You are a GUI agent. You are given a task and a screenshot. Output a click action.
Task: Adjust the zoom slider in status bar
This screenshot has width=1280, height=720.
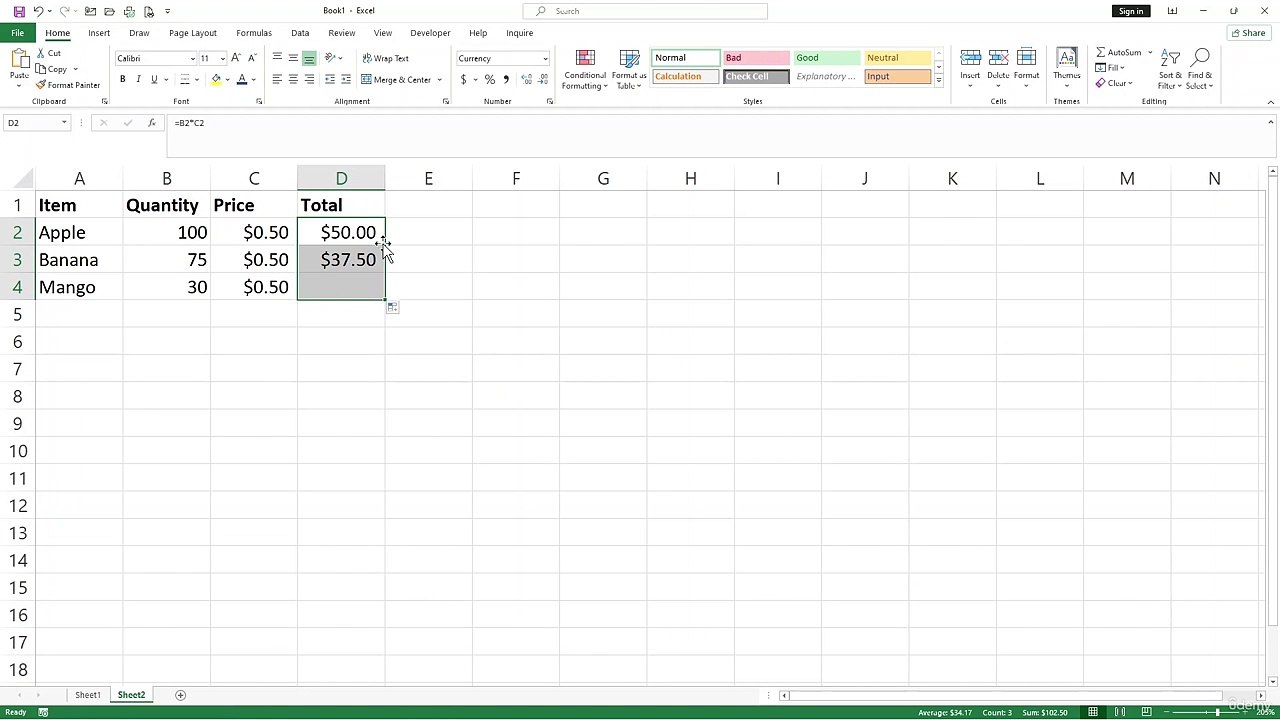[x=1217, y=712]
